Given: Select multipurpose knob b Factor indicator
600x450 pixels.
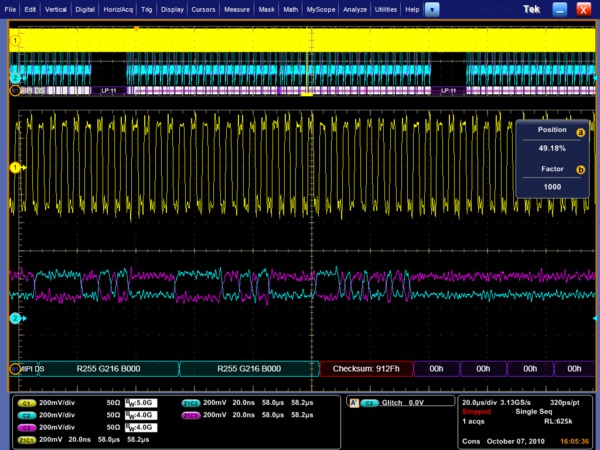Looking at the screenshot, I should [x=580, y=170].
